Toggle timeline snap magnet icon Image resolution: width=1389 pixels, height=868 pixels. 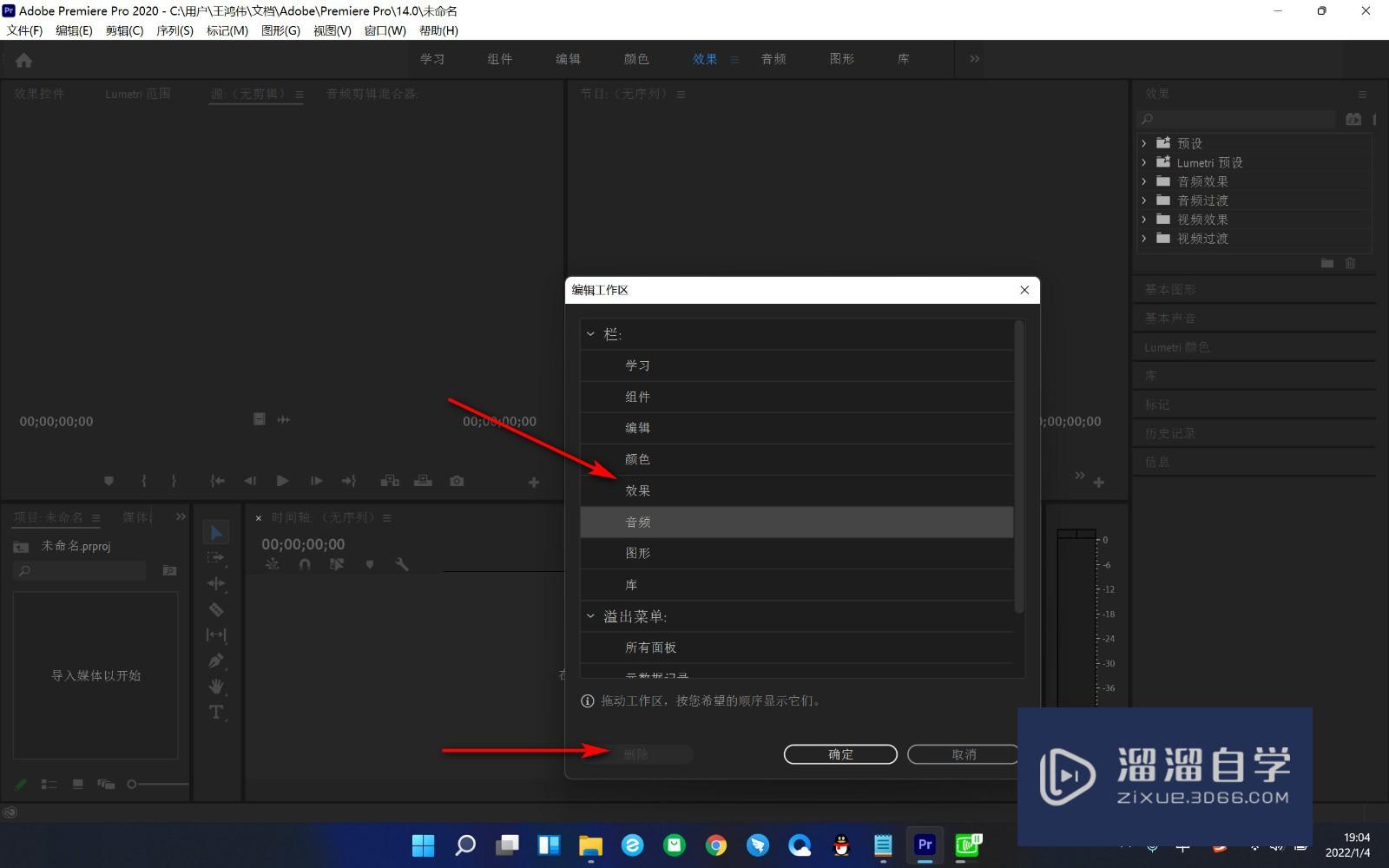305,564
